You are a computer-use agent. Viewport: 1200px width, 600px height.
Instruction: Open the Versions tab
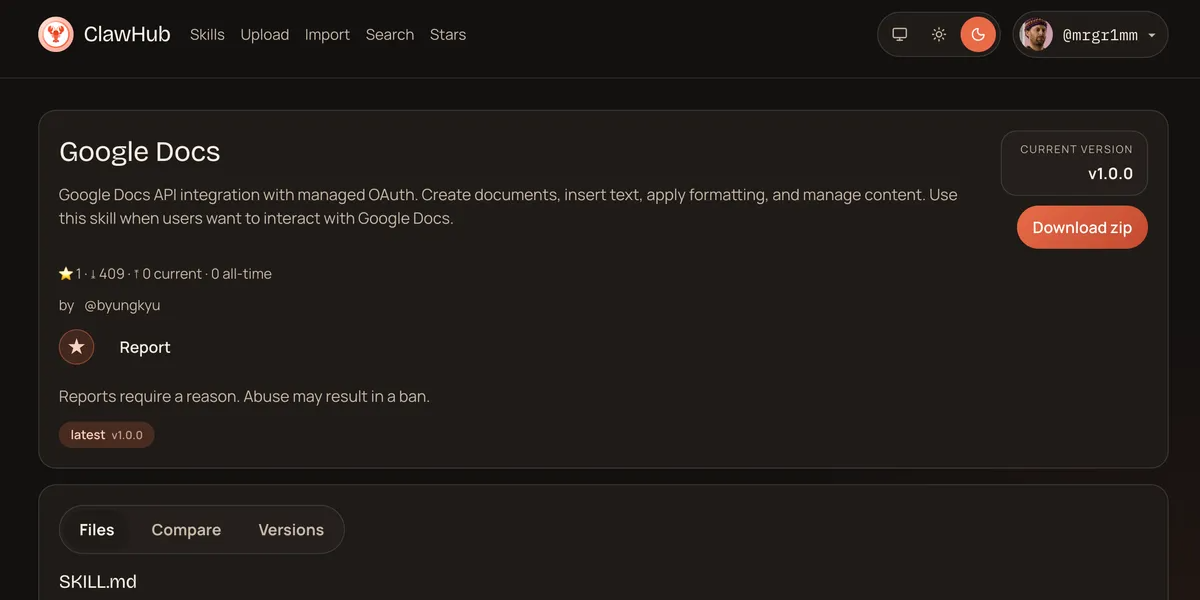[x=291, y=530]
